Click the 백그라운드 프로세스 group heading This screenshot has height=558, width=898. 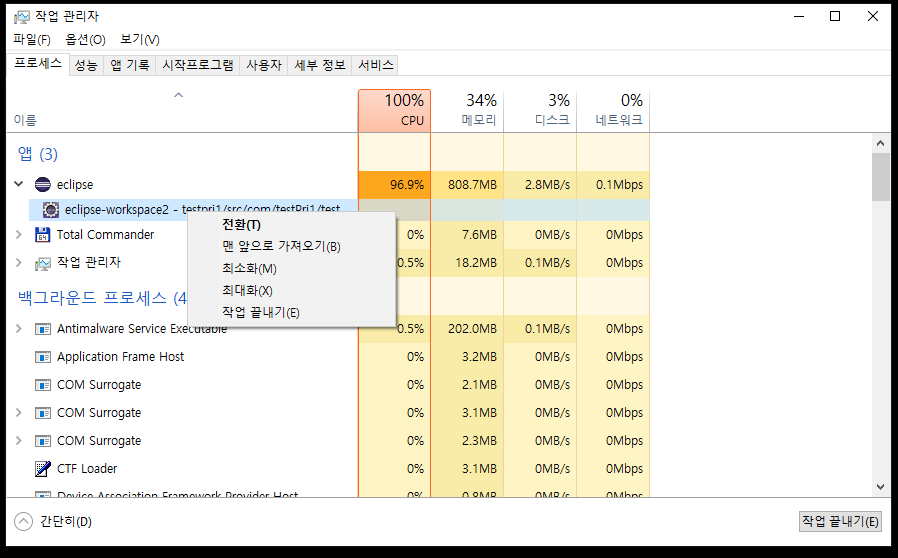[x=103, y=298]
